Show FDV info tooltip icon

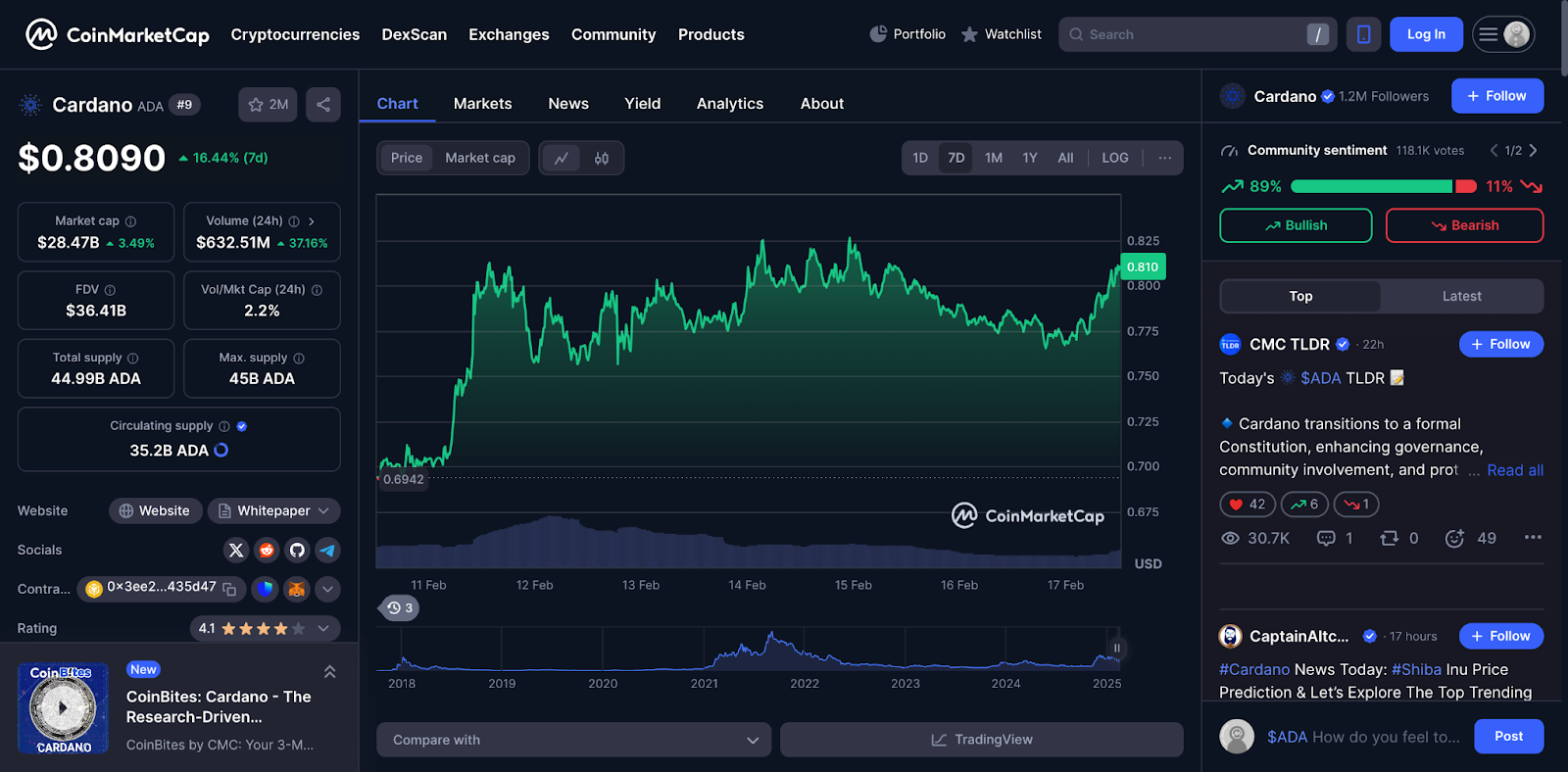110,290
